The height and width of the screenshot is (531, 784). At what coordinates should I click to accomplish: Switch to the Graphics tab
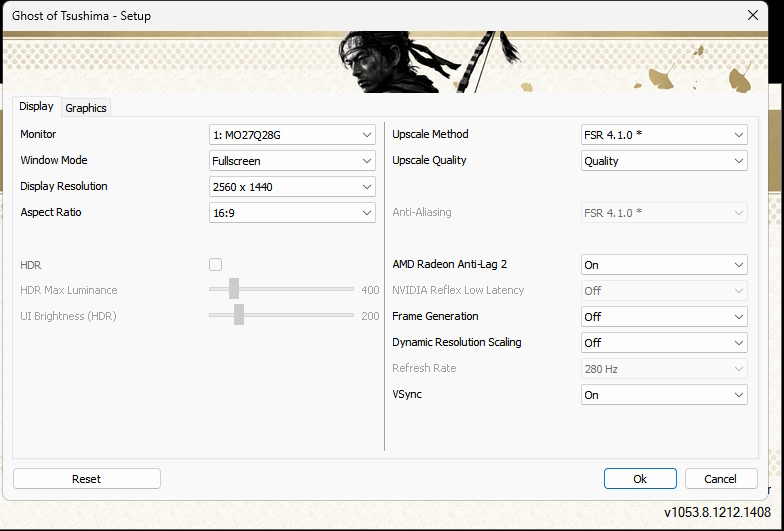(x=86, y=108)
